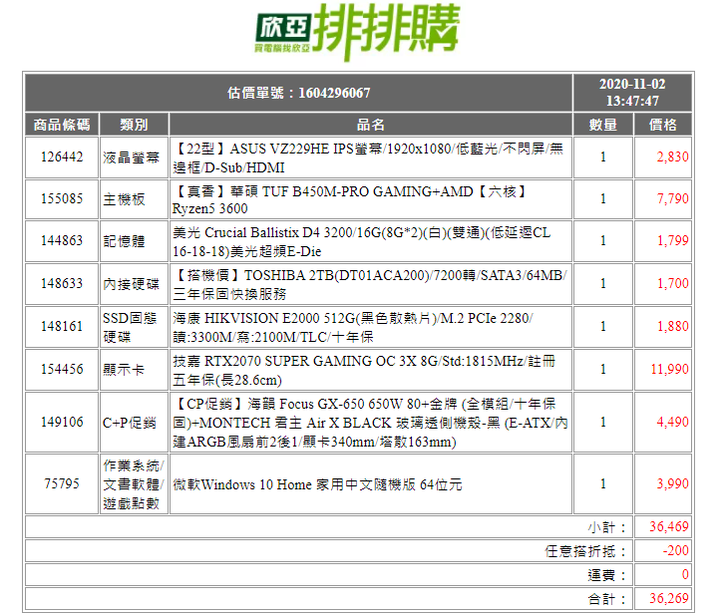This screenshot has width=720, height=614.
Task: Click the Crucial Ballistix D4 3200 product name
Action: pos(363,241)
